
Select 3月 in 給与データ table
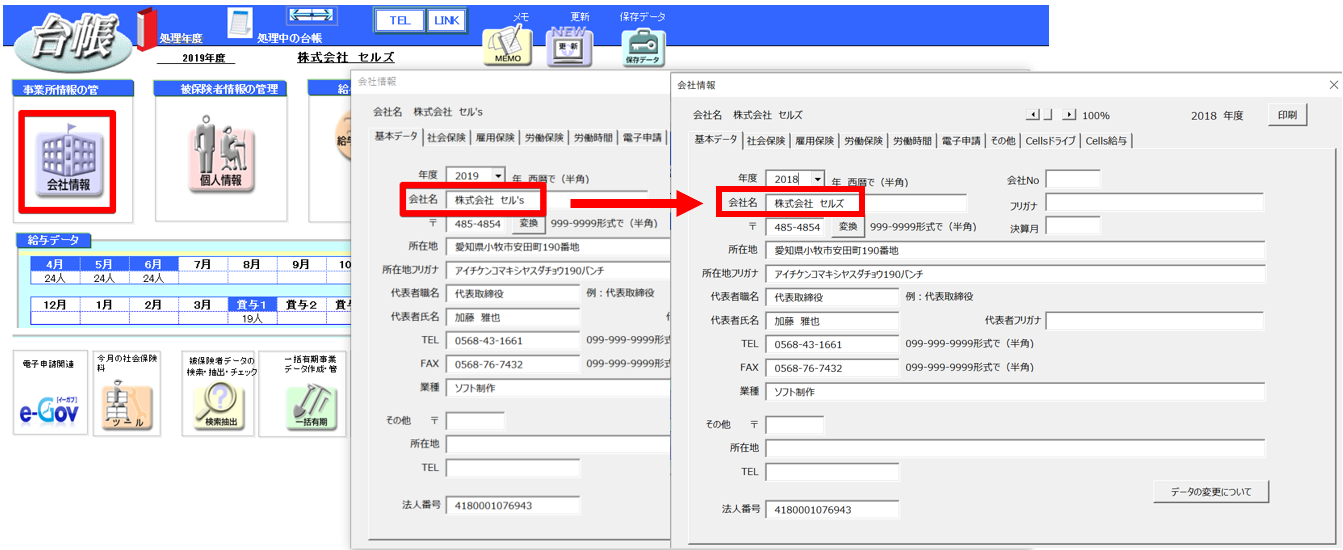tap(203, 305)
